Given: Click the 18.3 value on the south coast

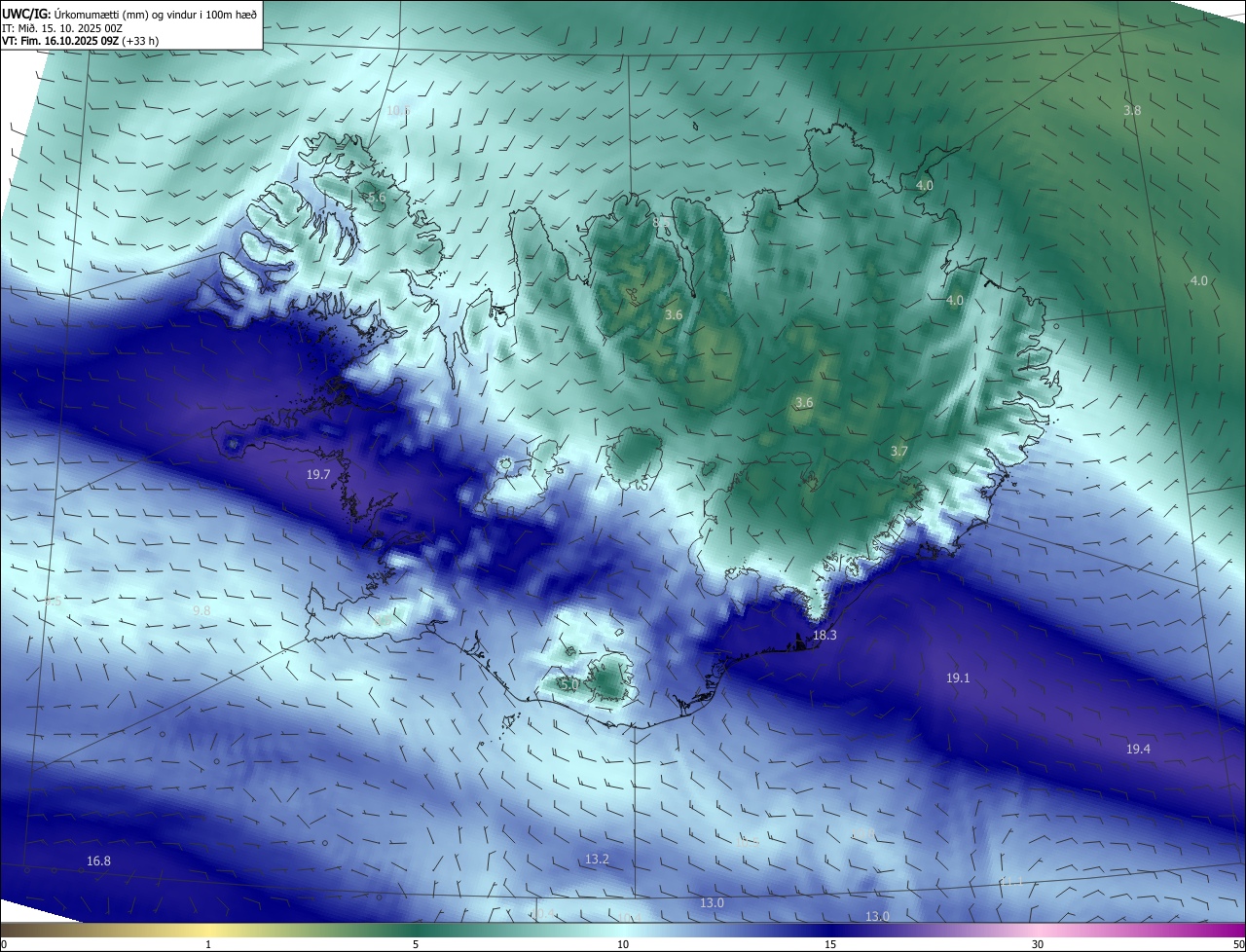Looking at the screenshot, I should (x=825, y=635).
